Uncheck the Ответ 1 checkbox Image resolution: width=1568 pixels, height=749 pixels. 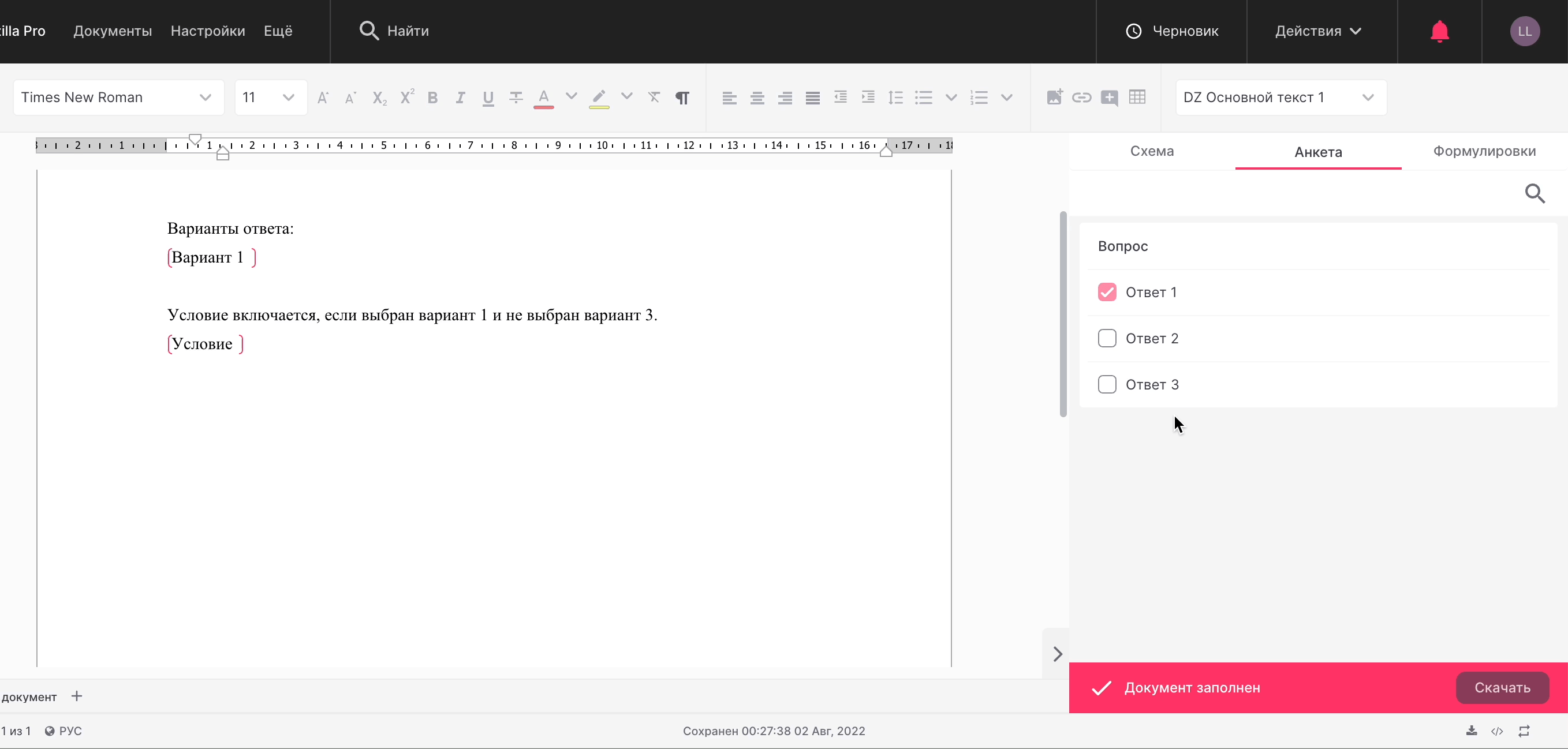pyautogui.click(x=1107, y=292)
